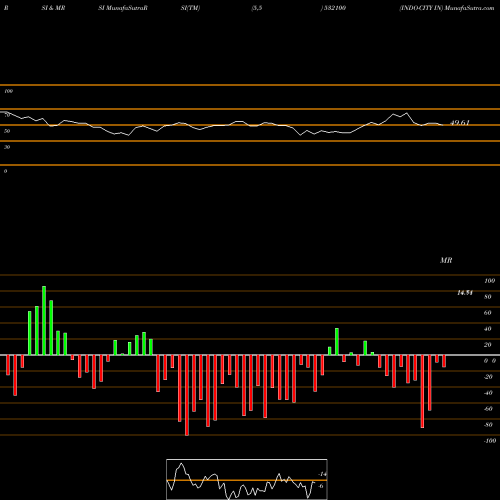Click the MR axis label 40
The image size is (500, 500).
tap(488, 329)
